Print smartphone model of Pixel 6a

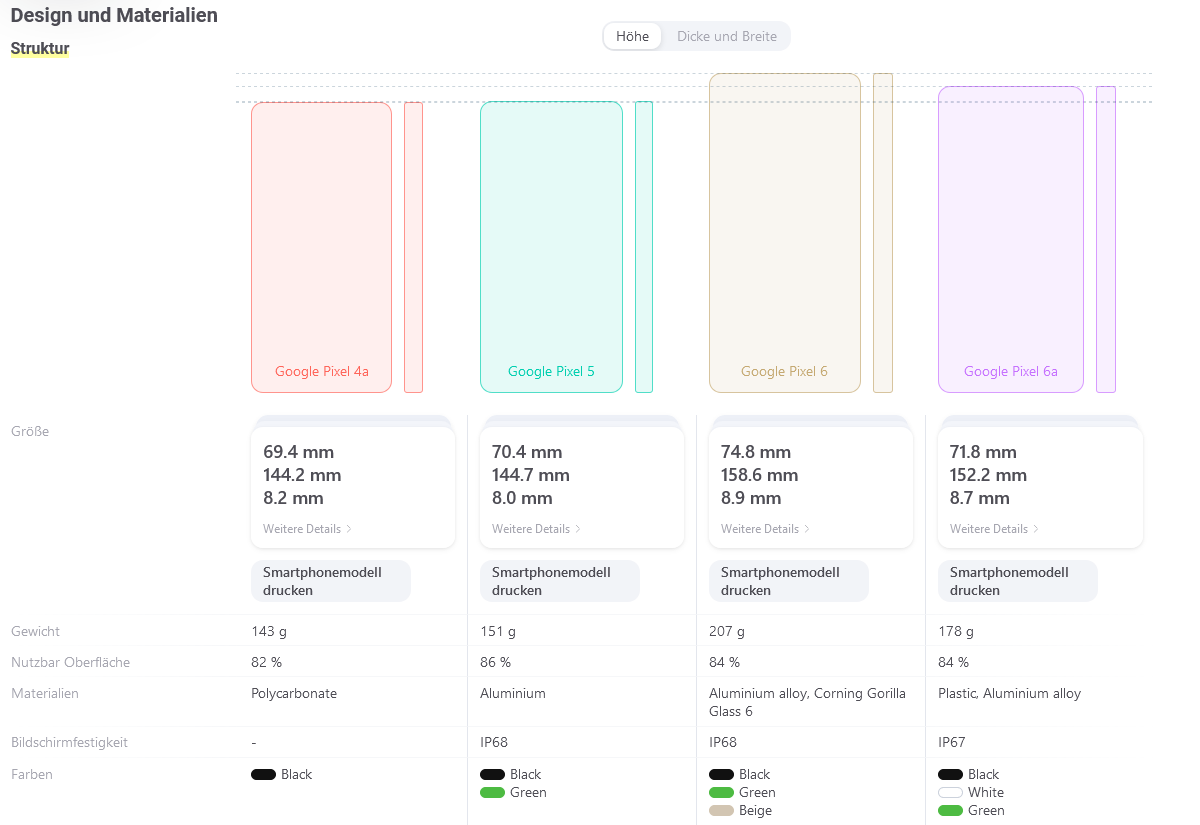pos(1018,581)
